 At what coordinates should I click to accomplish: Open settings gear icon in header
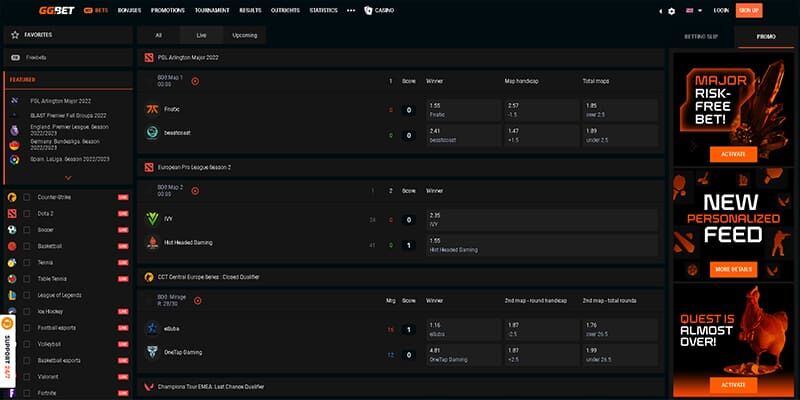[671, 11]
